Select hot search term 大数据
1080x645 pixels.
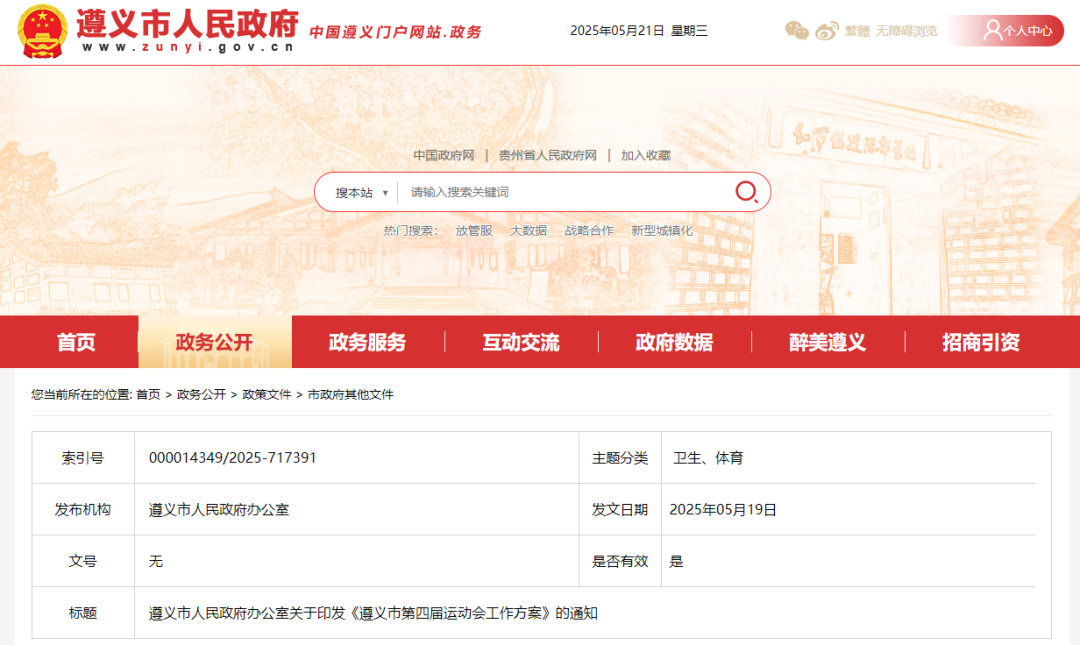528,230
